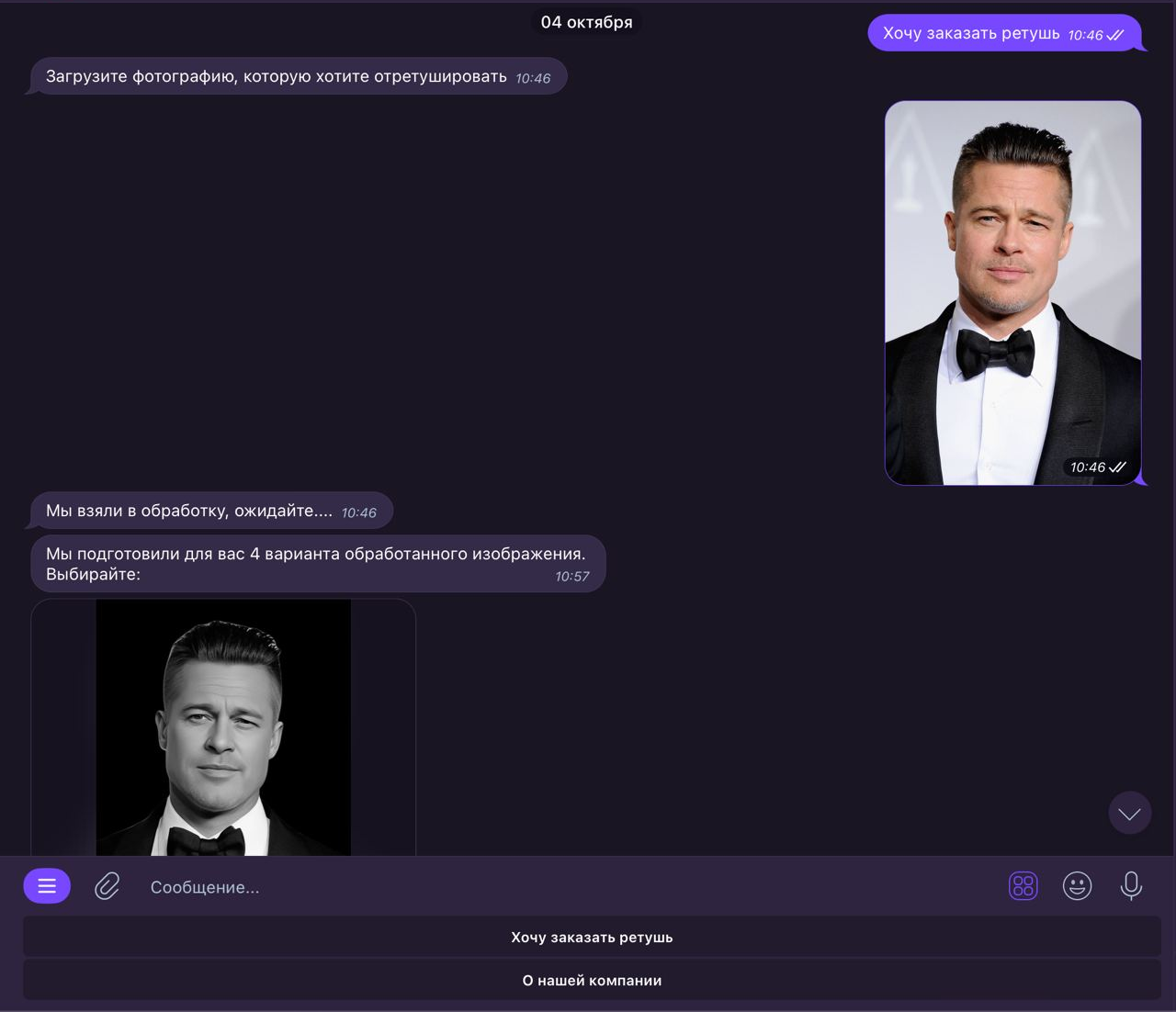Image resolution: width=1176 pixels, height=1012 pixels.
Task: Focus the Сообщение... message input field
Action: pyautogui.click(x=570, y=887)
